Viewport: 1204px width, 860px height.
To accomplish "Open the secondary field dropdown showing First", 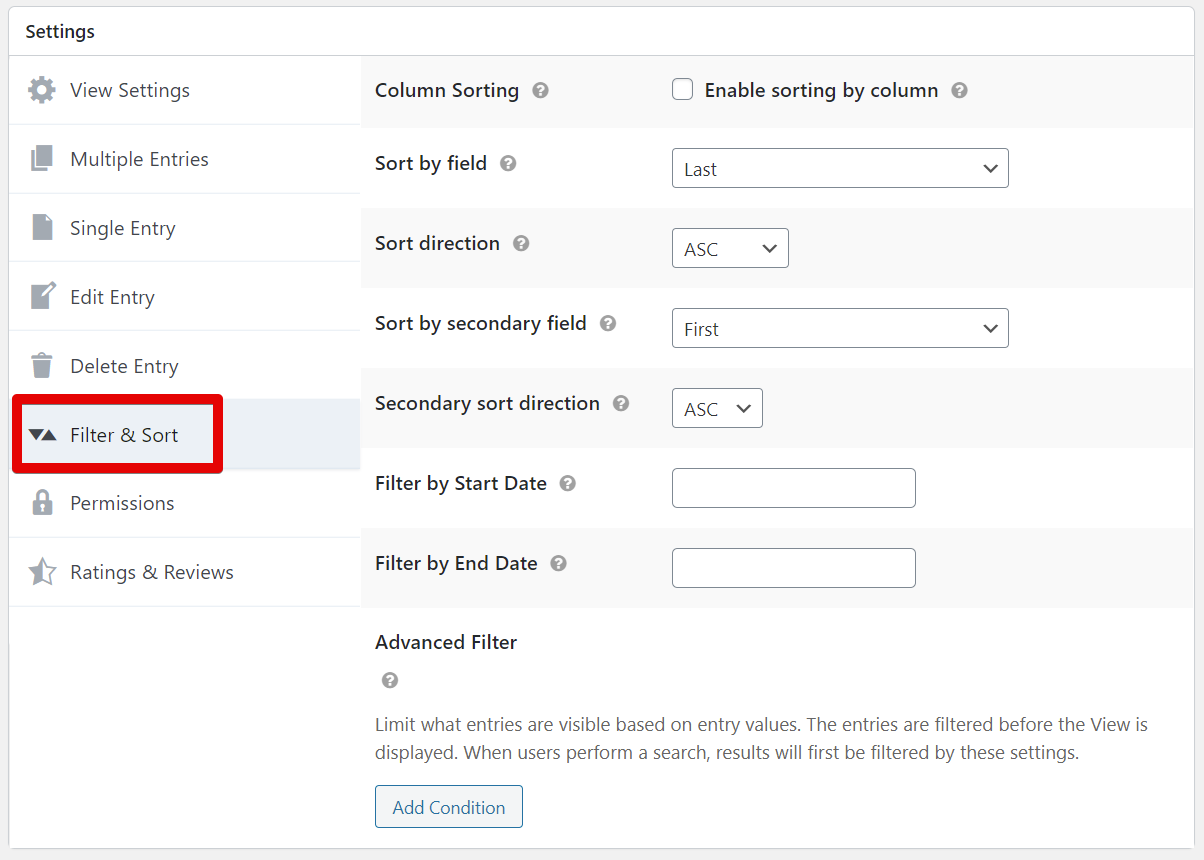I will 840,328.
